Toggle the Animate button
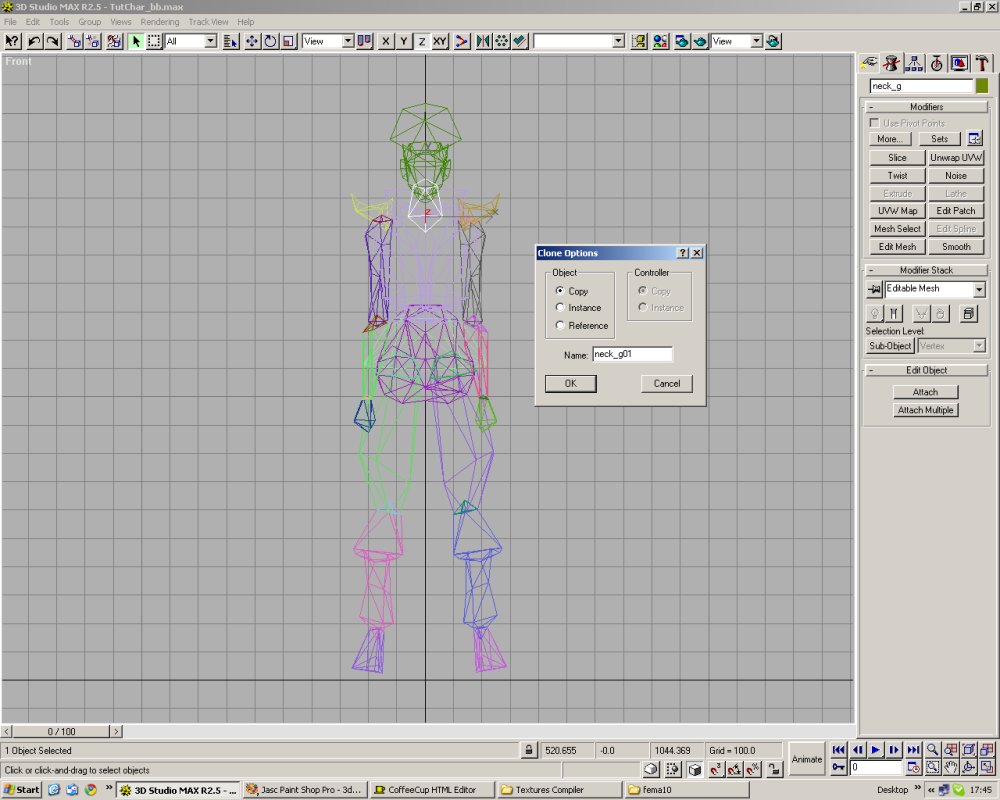Screen dimensions: 1000x800 [x=807, y=759]
